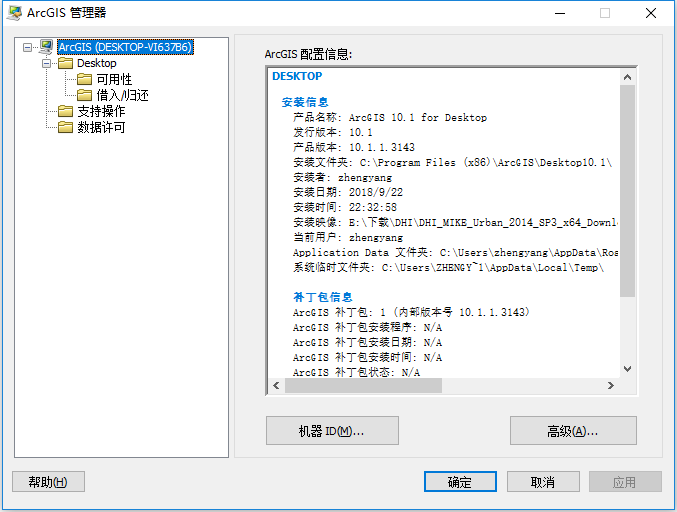Screen dimensions: 677x512
Task: Open the 高级(A)... advanced settings
Action: coord(573,430)
